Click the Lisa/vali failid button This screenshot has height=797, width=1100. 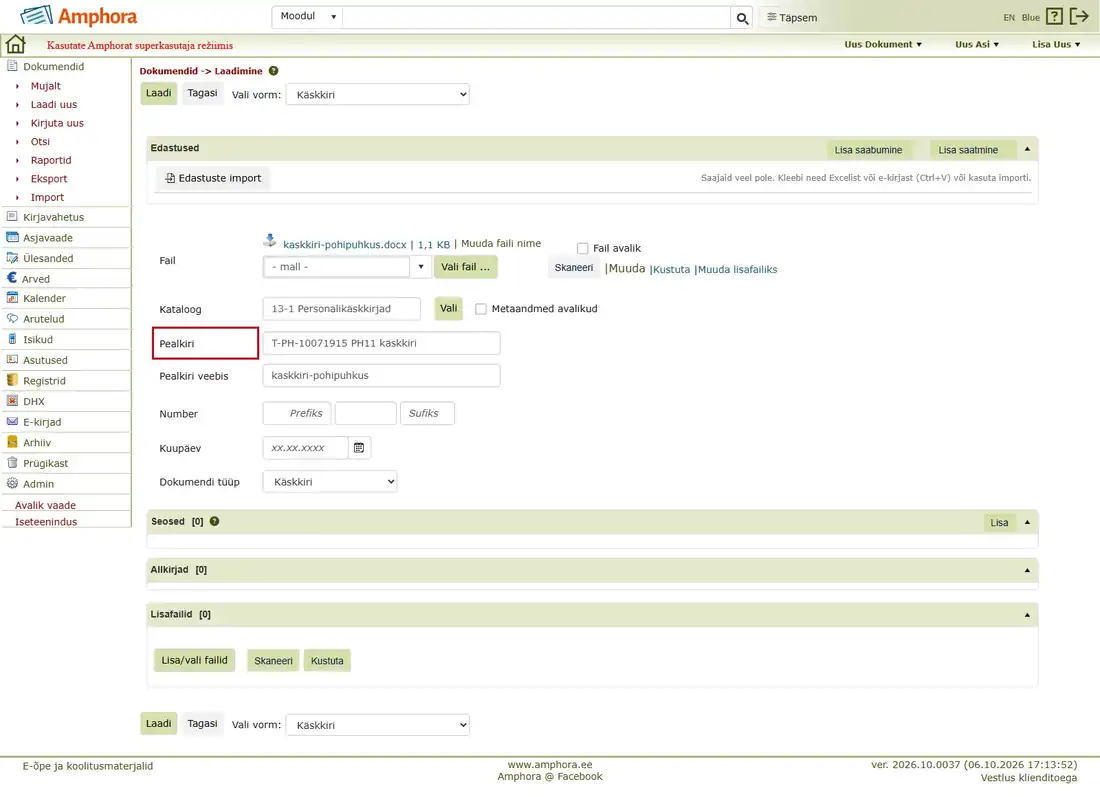[x=194, y=660]
